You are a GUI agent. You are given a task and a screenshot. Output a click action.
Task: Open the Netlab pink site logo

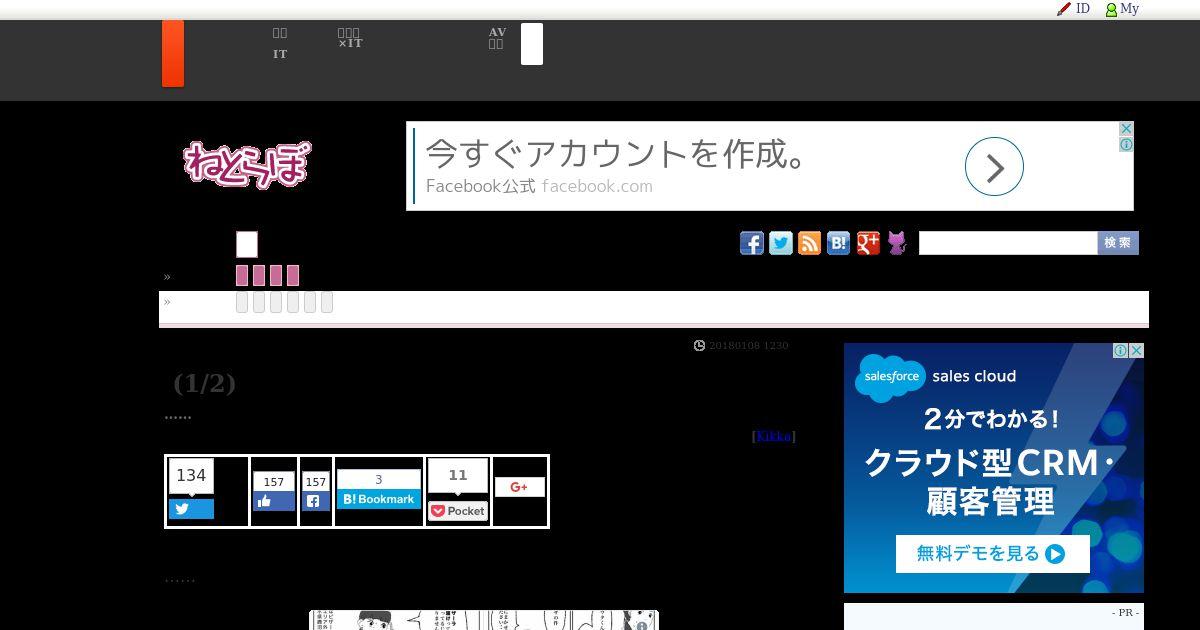(x=247, y=164)
